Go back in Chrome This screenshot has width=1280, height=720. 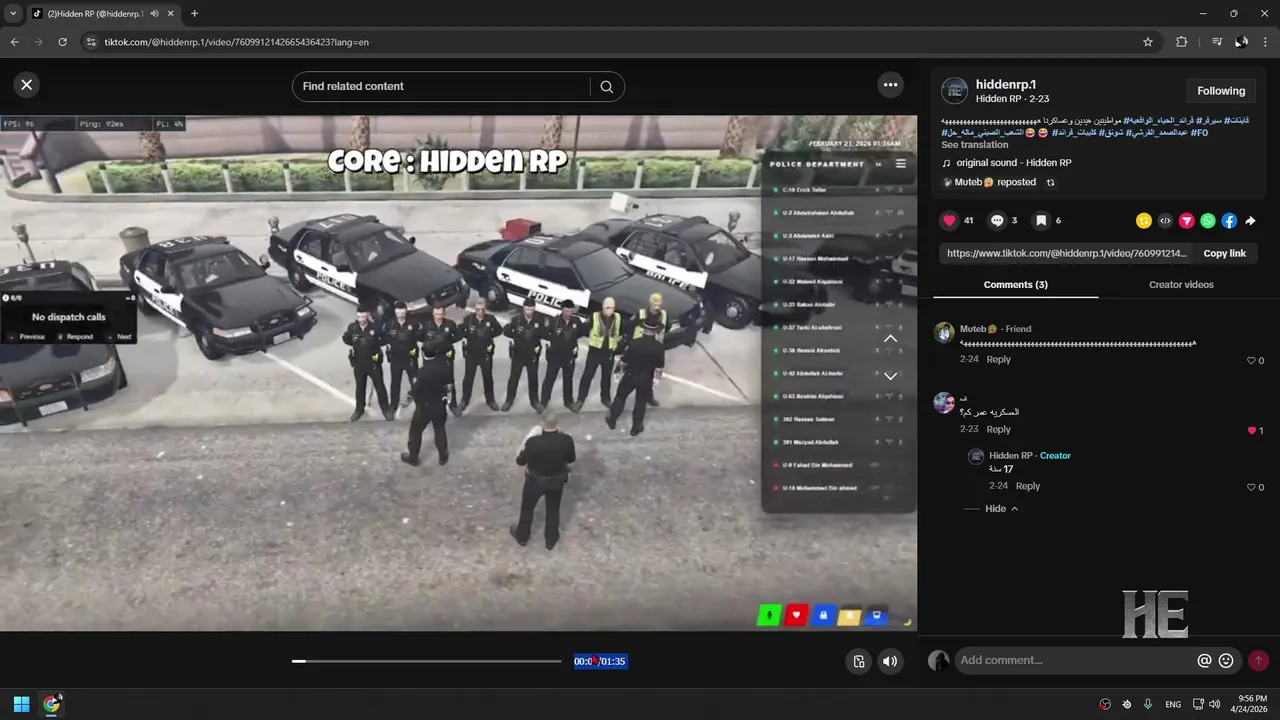15,42
